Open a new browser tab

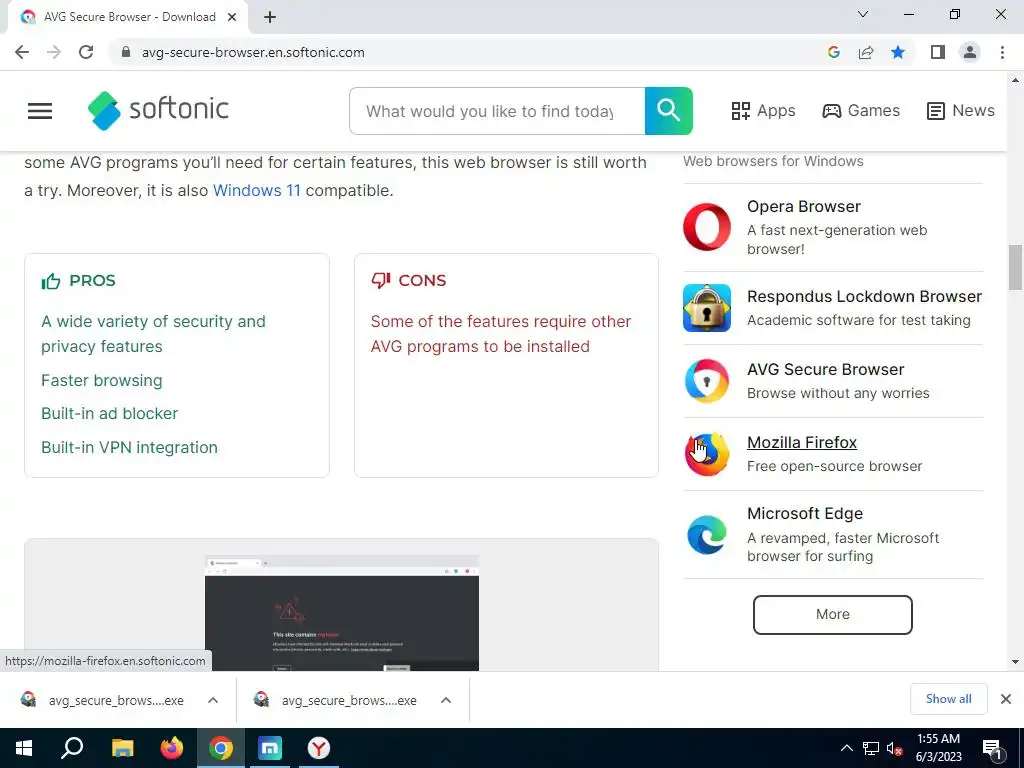pyautogui.click(x=270, y=17)
